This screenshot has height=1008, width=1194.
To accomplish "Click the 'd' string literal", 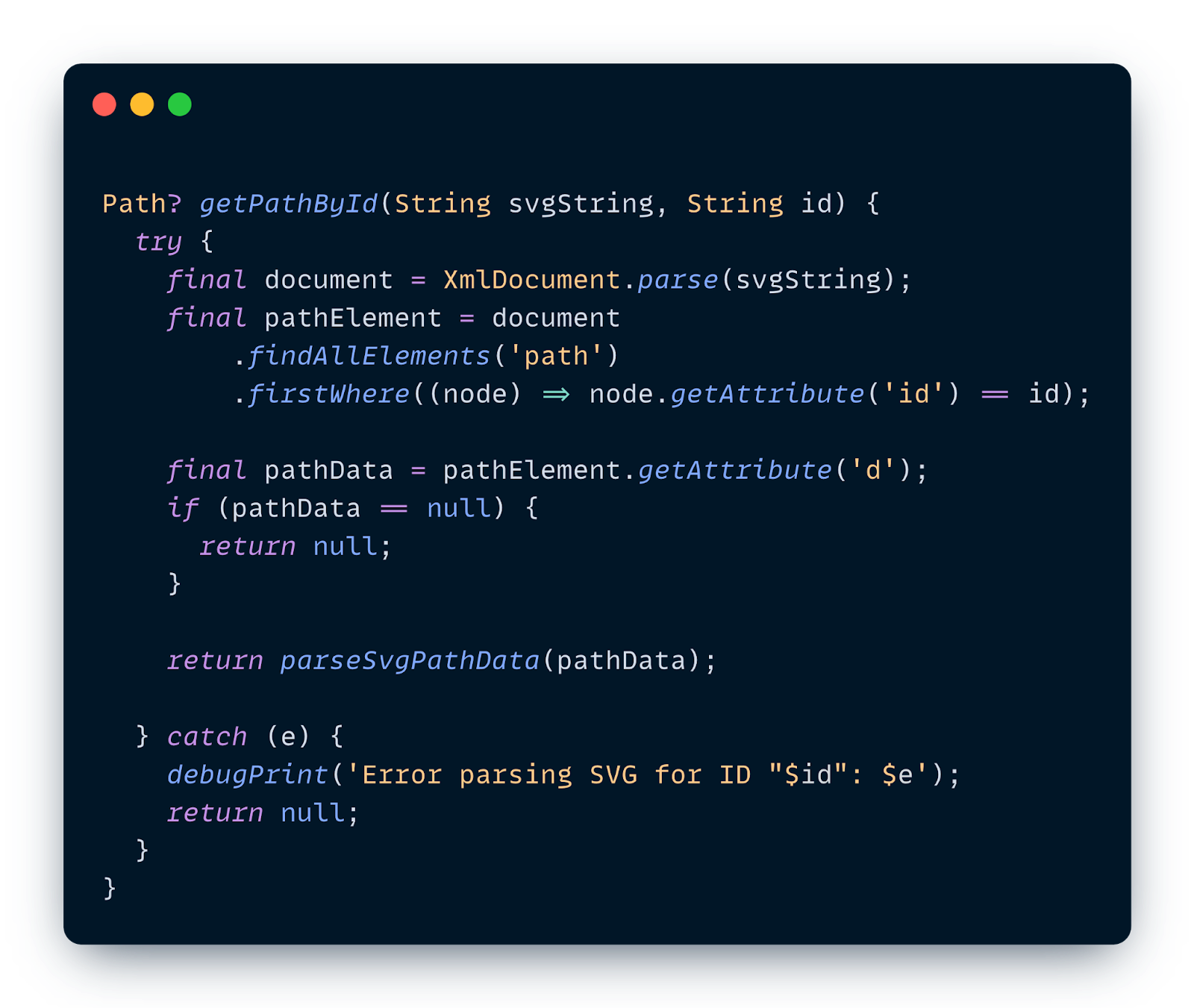I will pos(873,470).
